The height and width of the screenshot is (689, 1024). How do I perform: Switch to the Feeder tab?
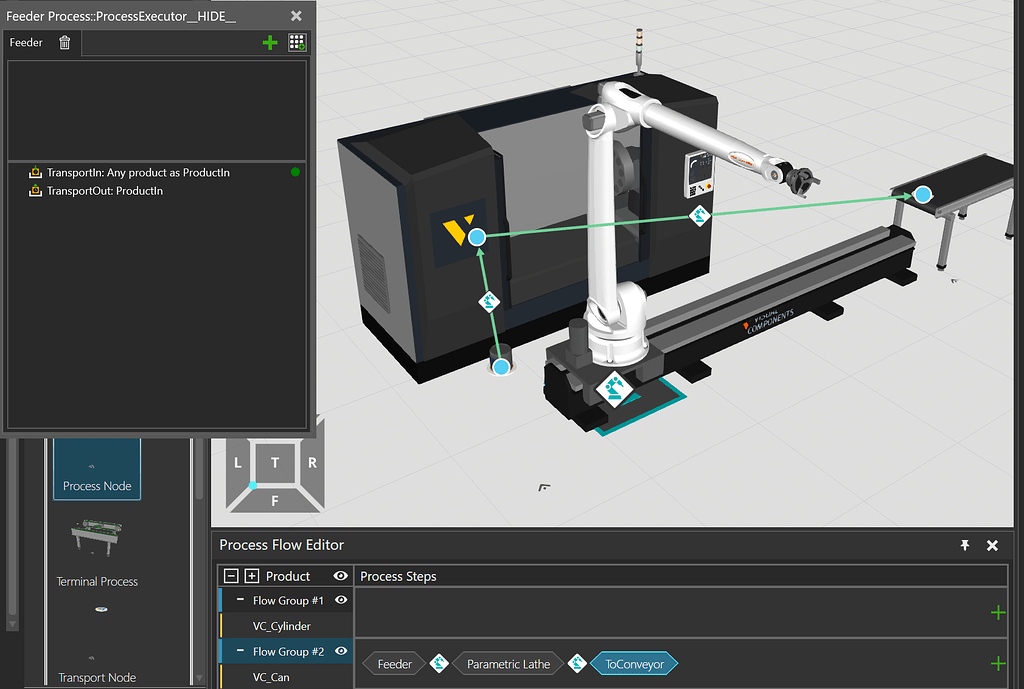26,42
